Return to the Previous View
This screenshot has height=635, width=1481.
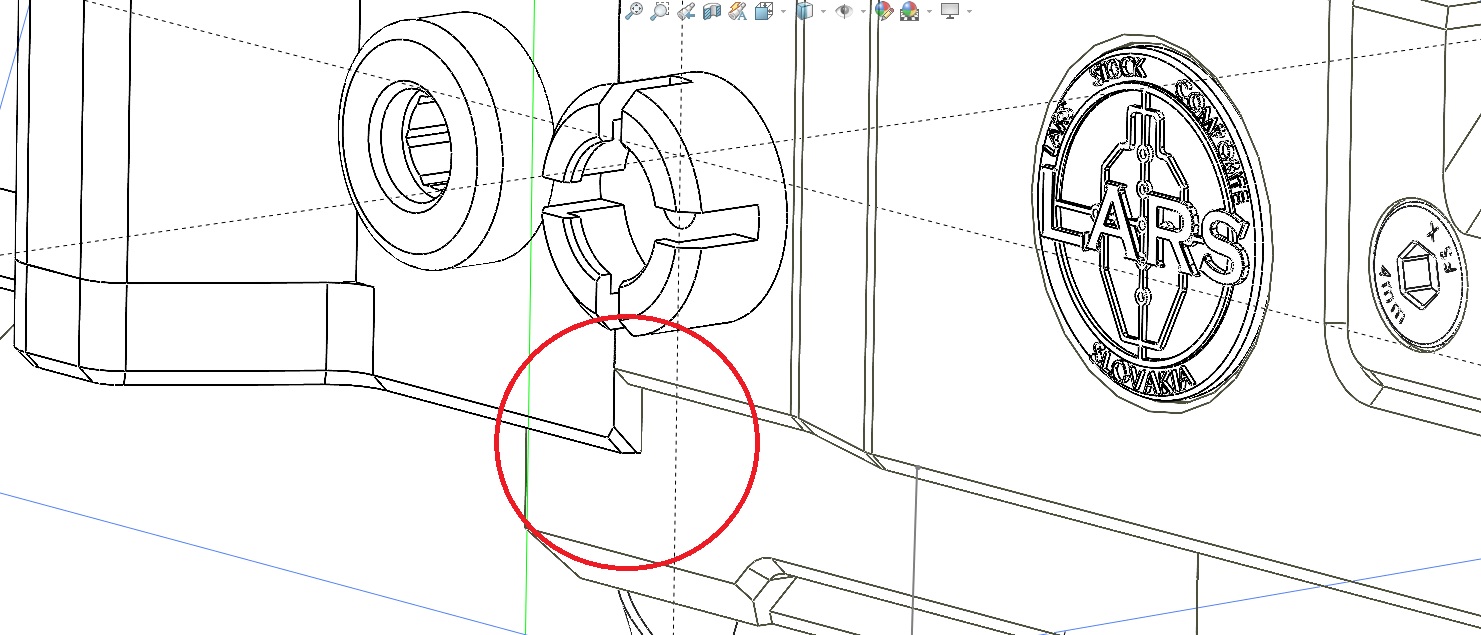pyautogui.click(x=685, y=11)
